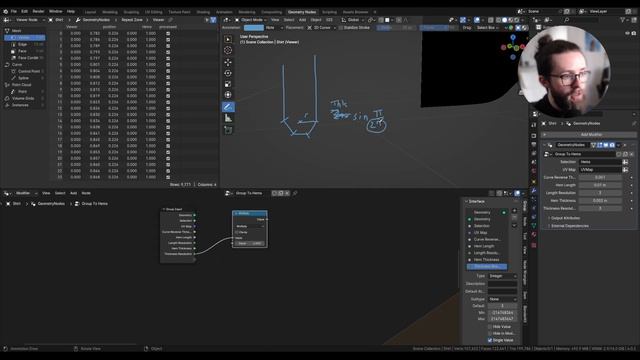The image size is (640, 360).
Task: Open the viewport View menu
Action: click(x=275, y=20)
